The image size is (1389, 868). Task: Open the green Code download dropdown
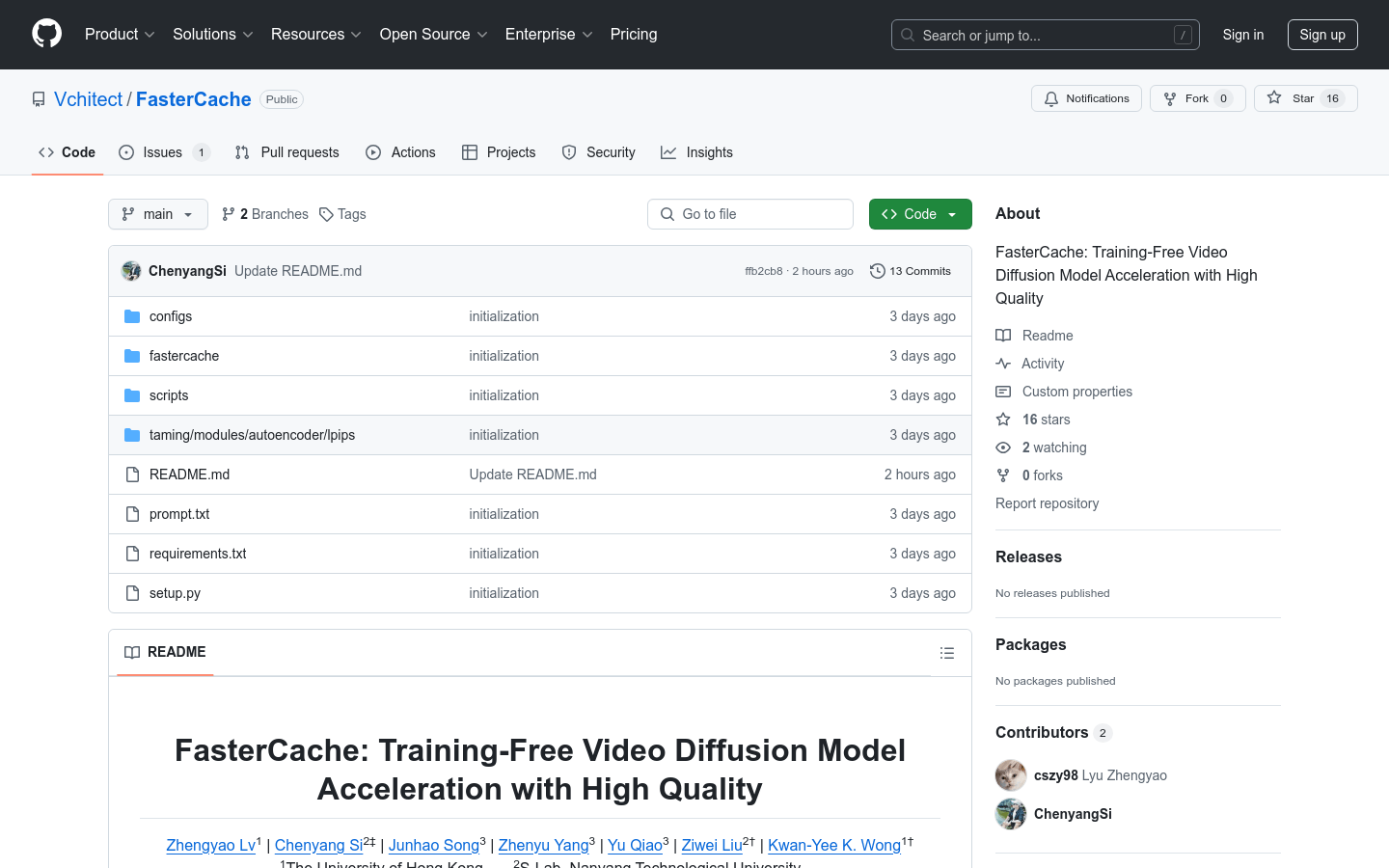[920, 214]
